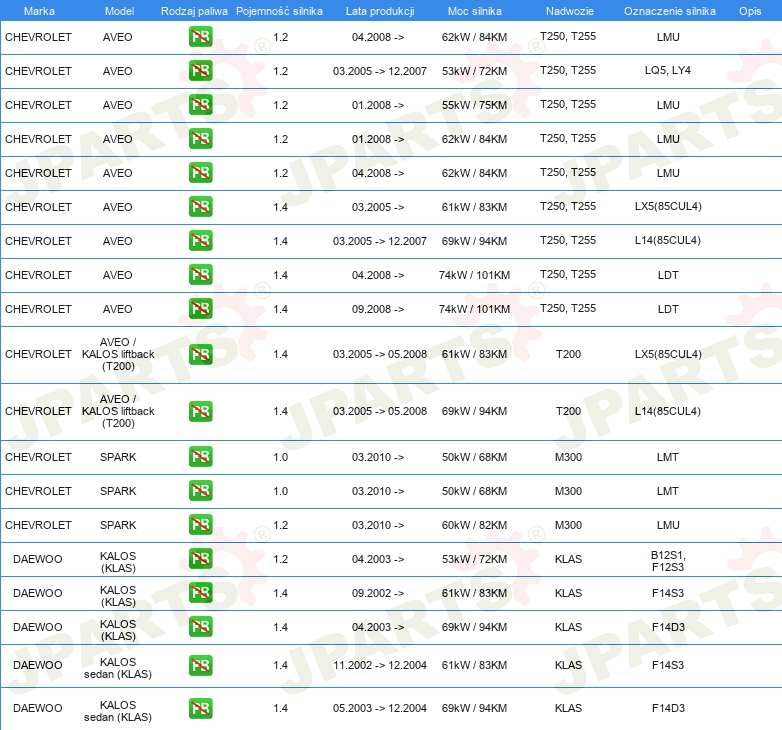Select the engine code cell 'LQ5, LY4'
This screenshot has height=730, width=782.
coord(668,70)
